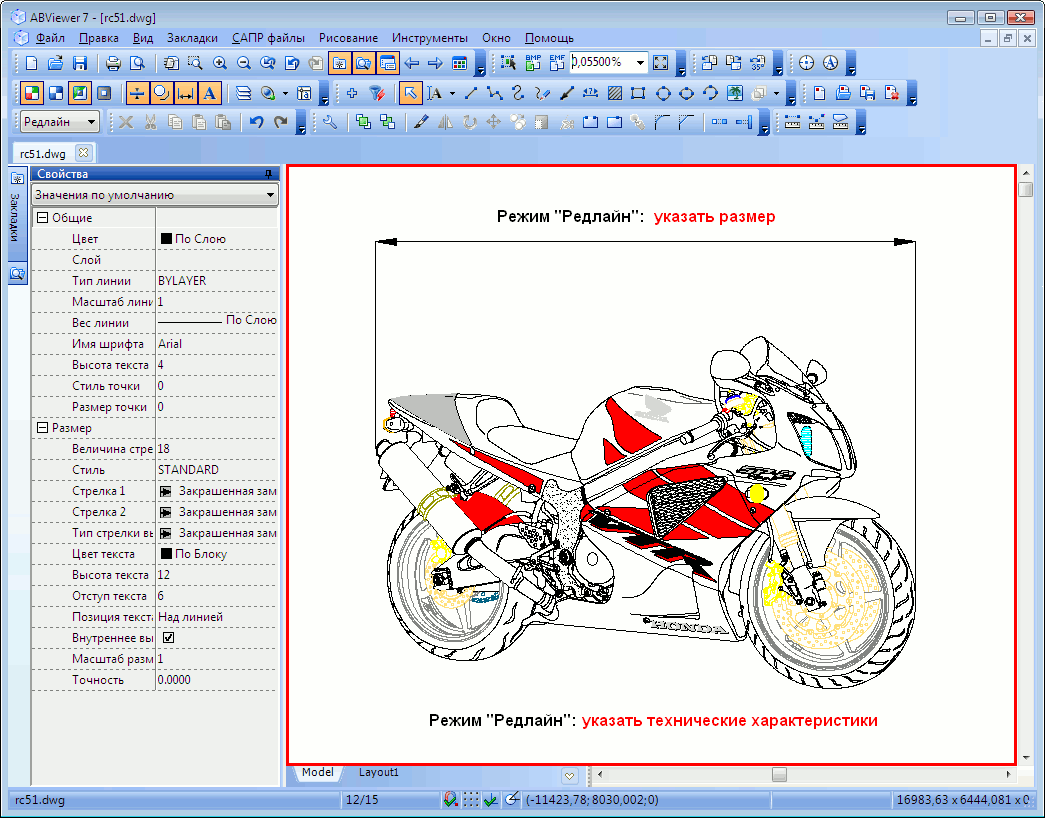
Task: Open the Layers dialog icon
Action: (x=244, y=93)
